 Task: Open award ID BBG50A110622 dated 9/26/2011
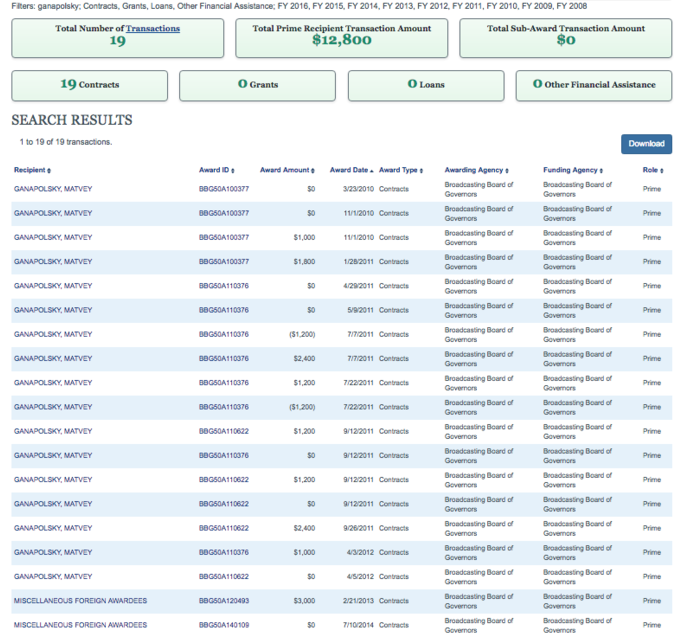pos(224,528)
